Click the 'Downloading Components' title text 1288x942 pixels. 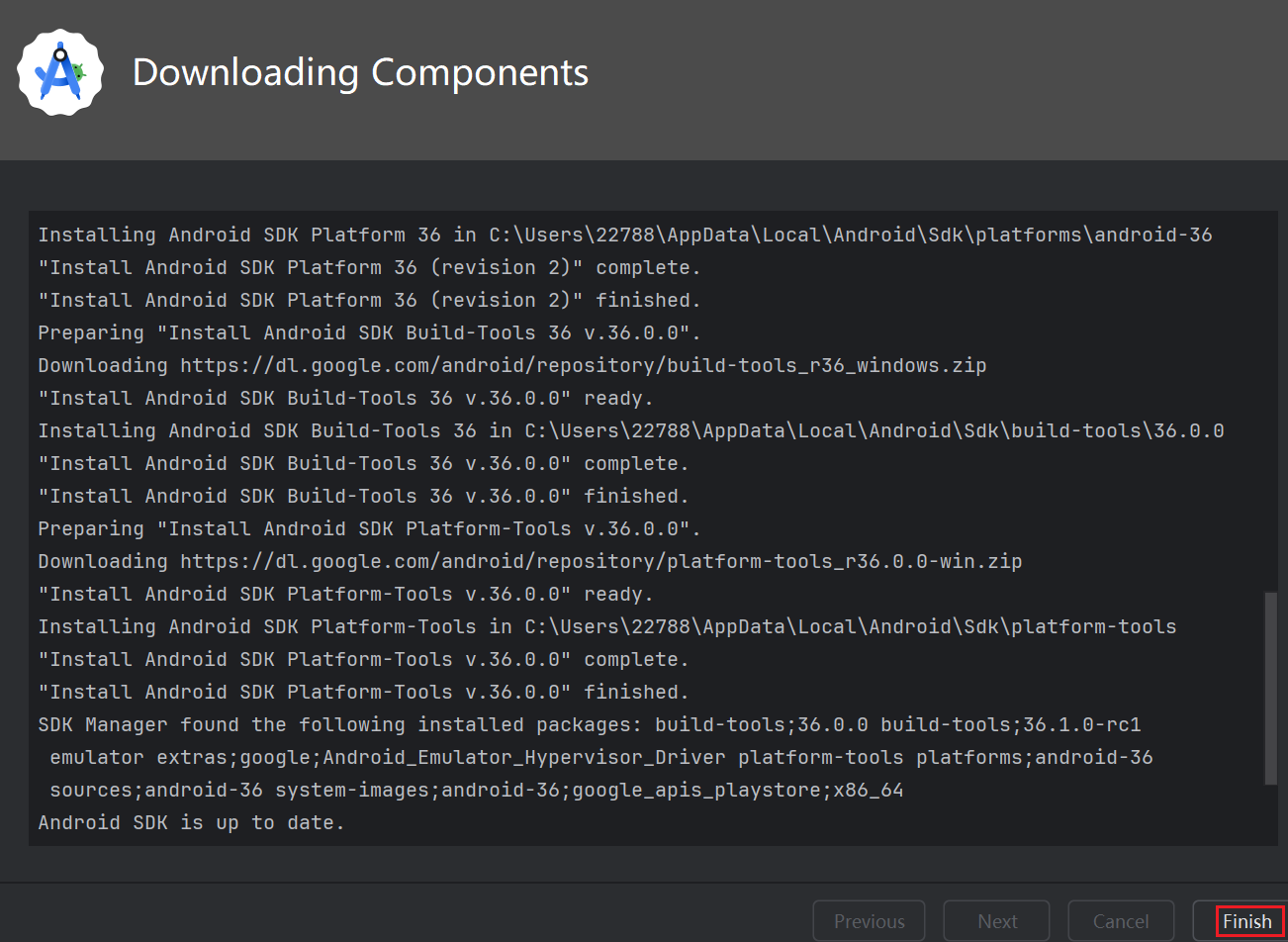point(359,72)
